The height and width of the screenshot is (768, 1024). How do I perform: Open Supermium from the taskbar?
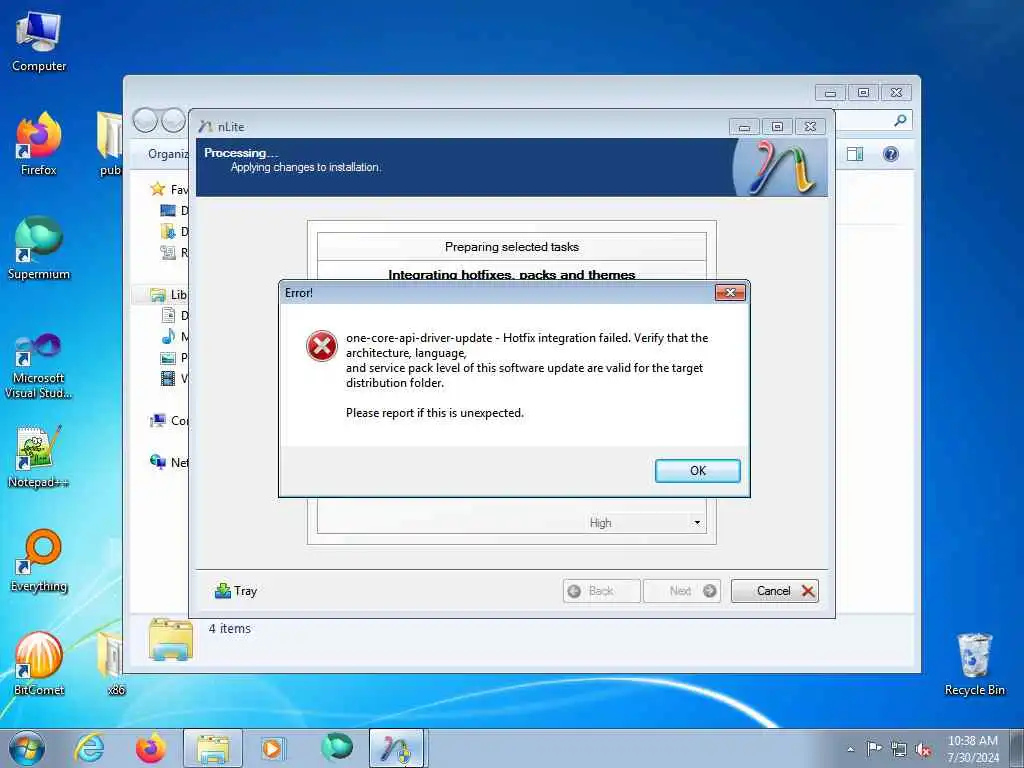(x=336, y=748)
